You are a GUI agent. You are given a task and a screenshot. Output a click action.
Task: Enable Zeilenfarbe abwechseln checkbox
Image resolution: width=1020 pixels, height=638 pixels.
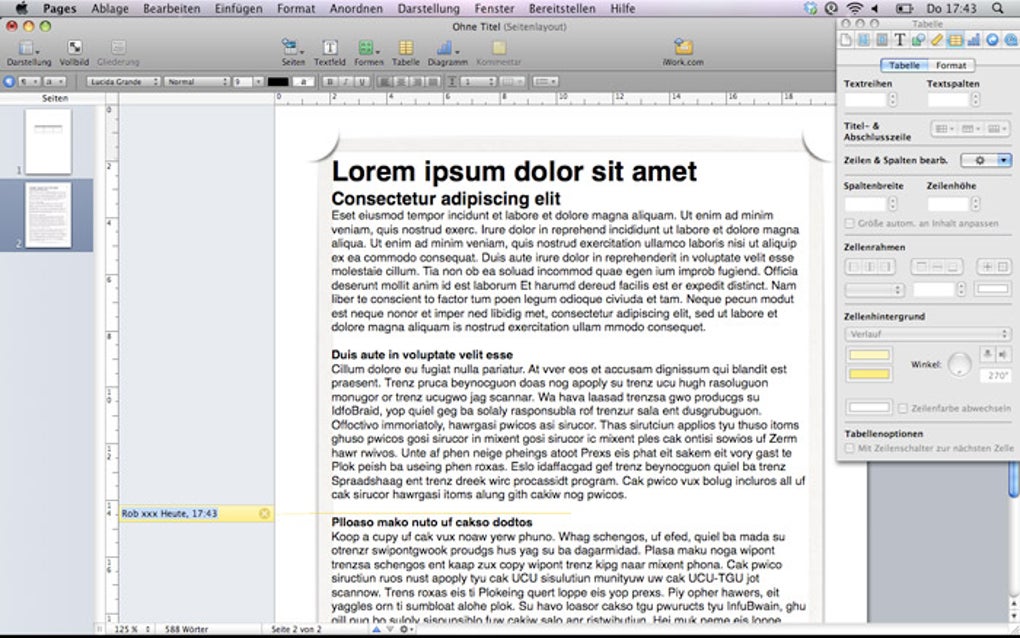coord(903,408)
